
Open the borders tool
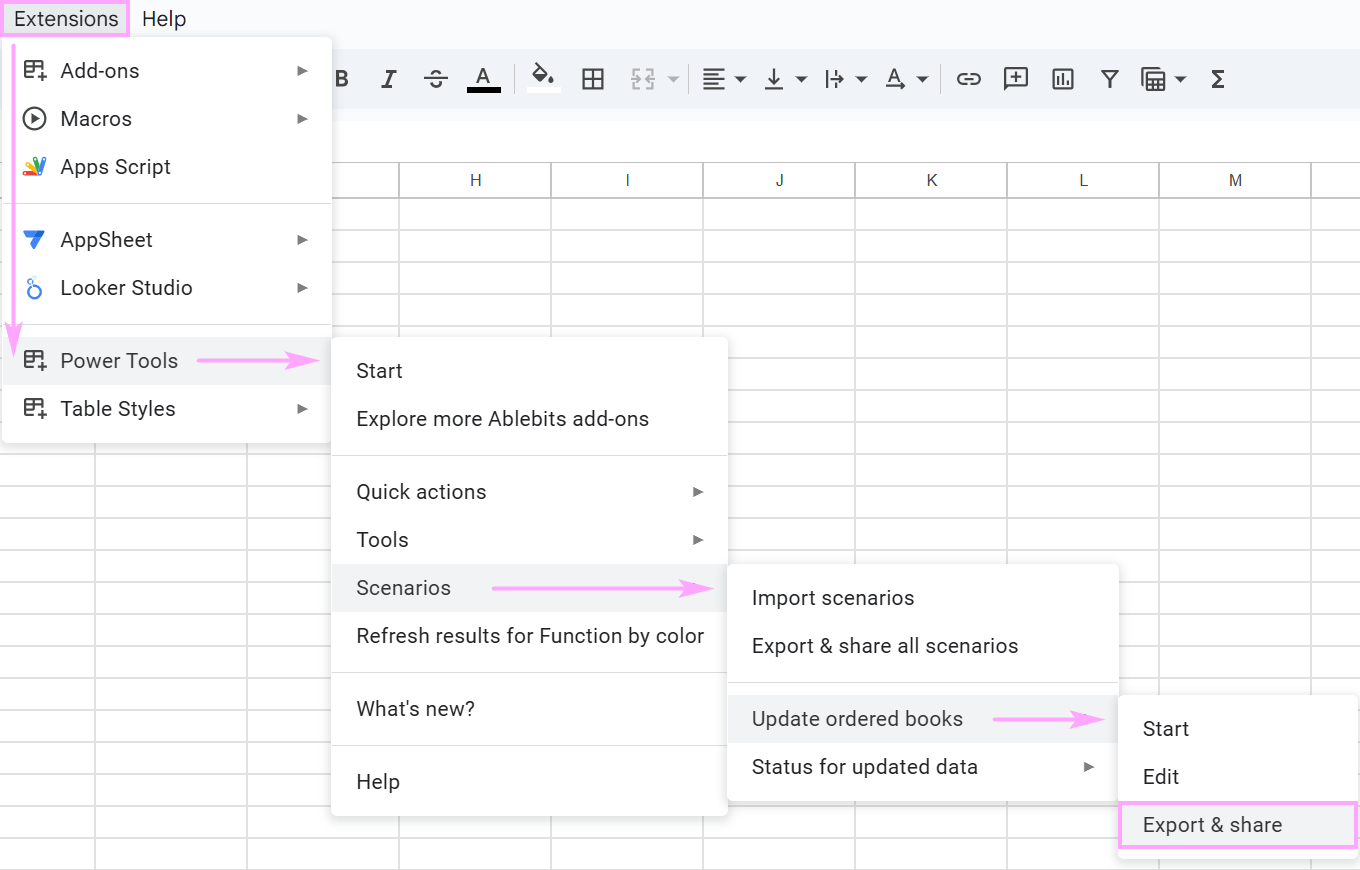pos(593,79)
